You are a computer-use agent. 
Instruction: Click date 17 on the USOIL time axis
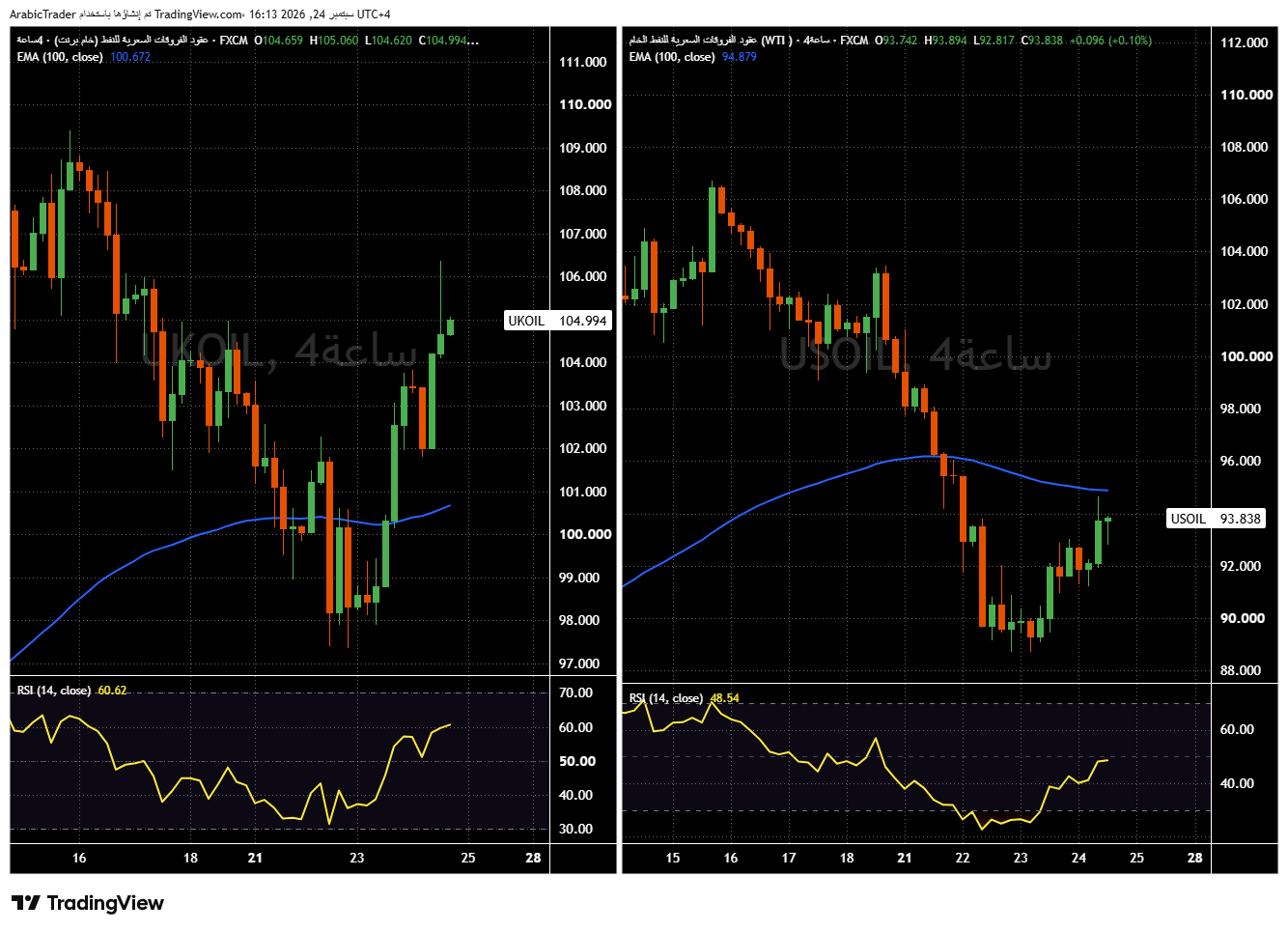coord(789,858)
